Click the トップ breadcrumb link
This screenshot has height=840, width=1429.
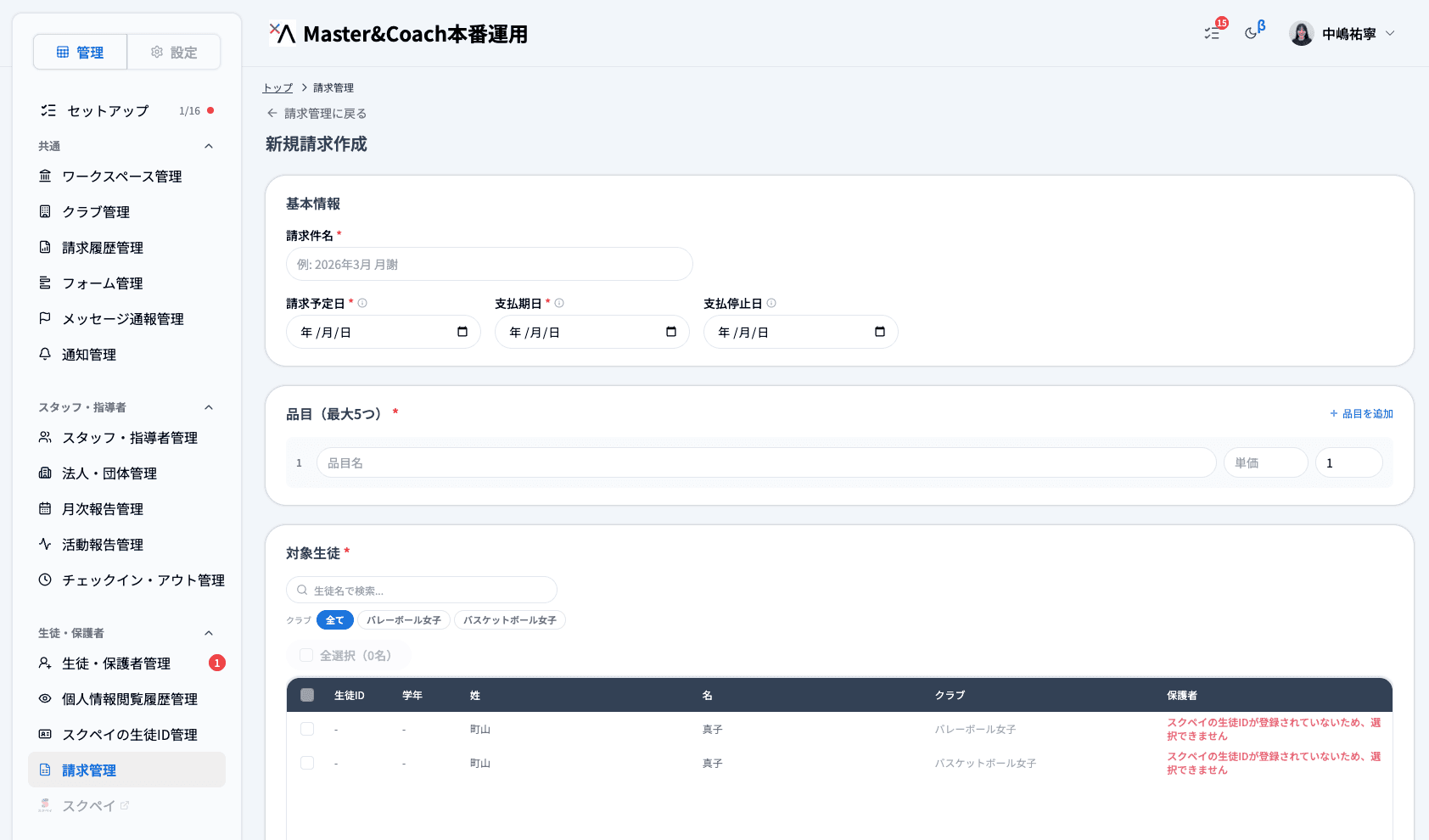click(277, 87)
